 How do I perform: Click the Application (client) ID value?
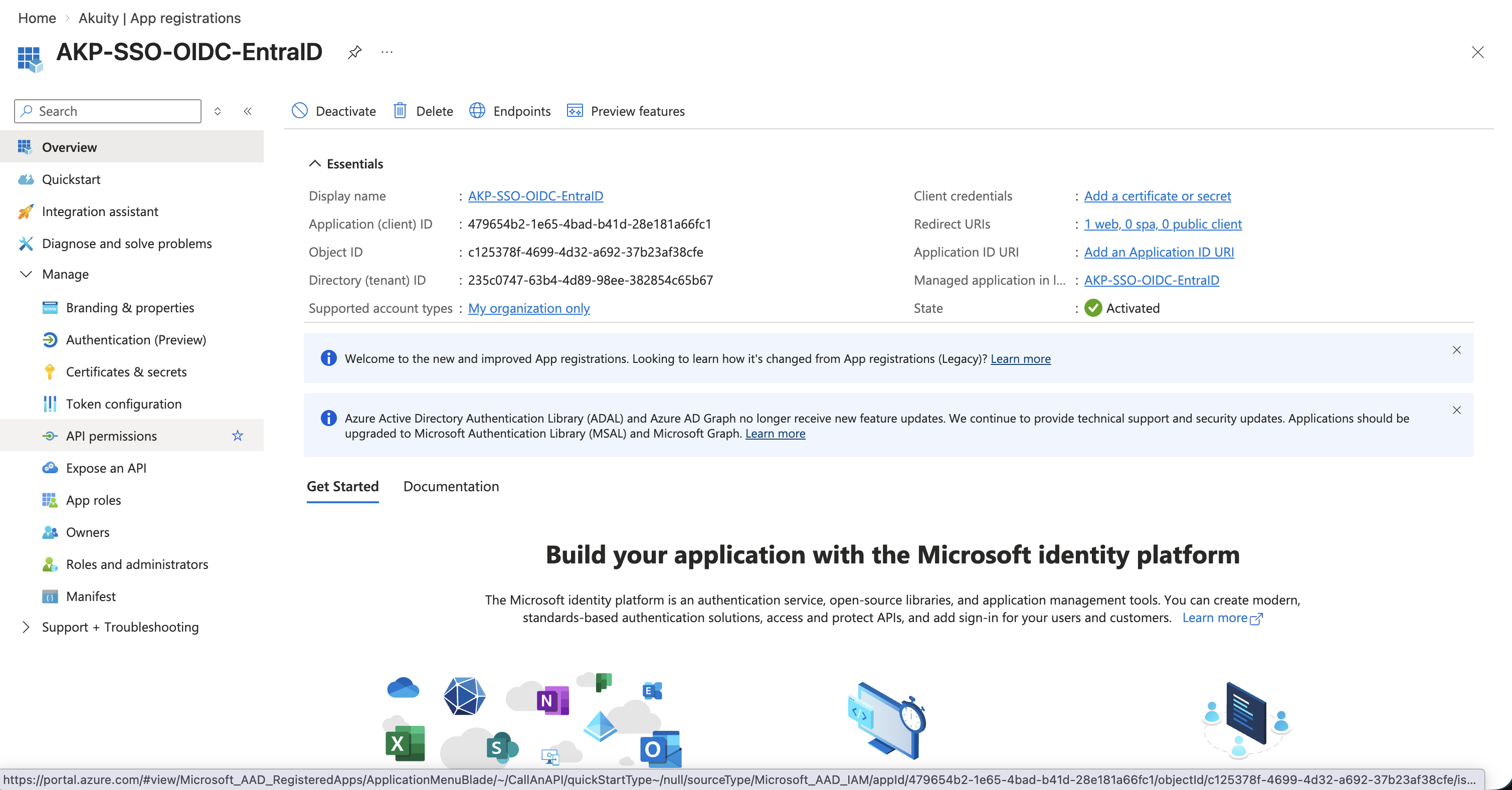coord(589,224)
